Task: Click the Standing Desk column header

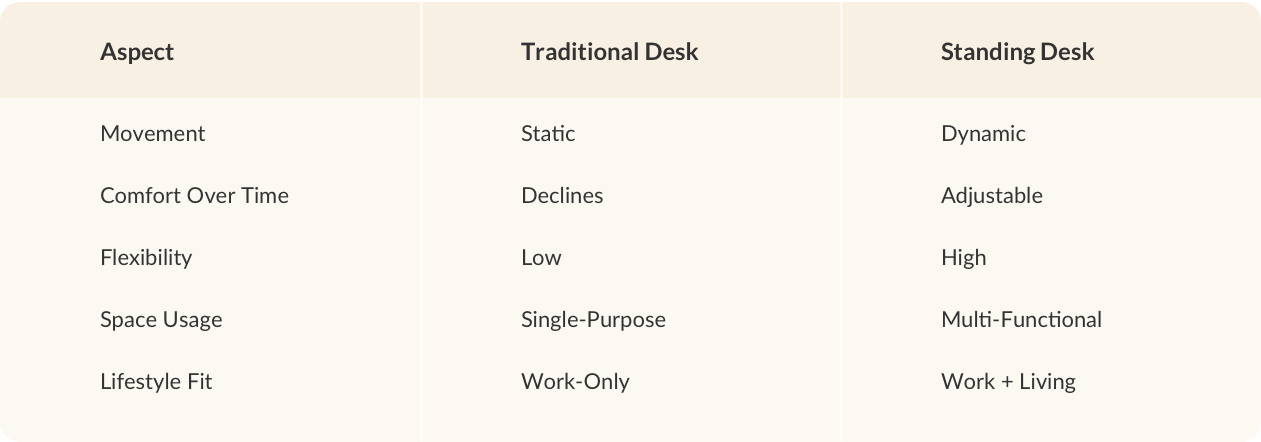Action: (1017, 52)
